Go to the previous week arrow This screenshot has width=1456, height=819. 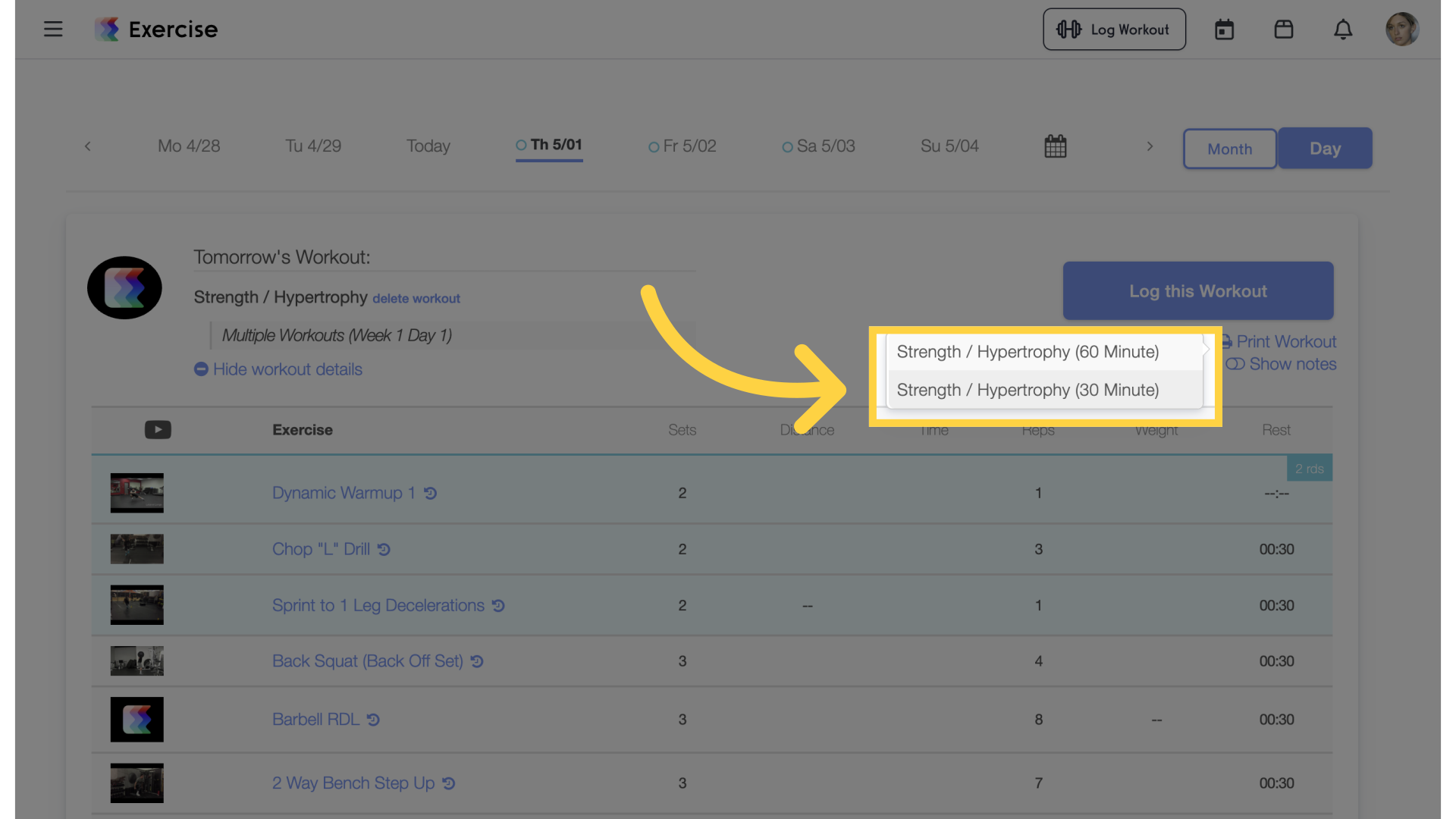click(x=88, y=146)
